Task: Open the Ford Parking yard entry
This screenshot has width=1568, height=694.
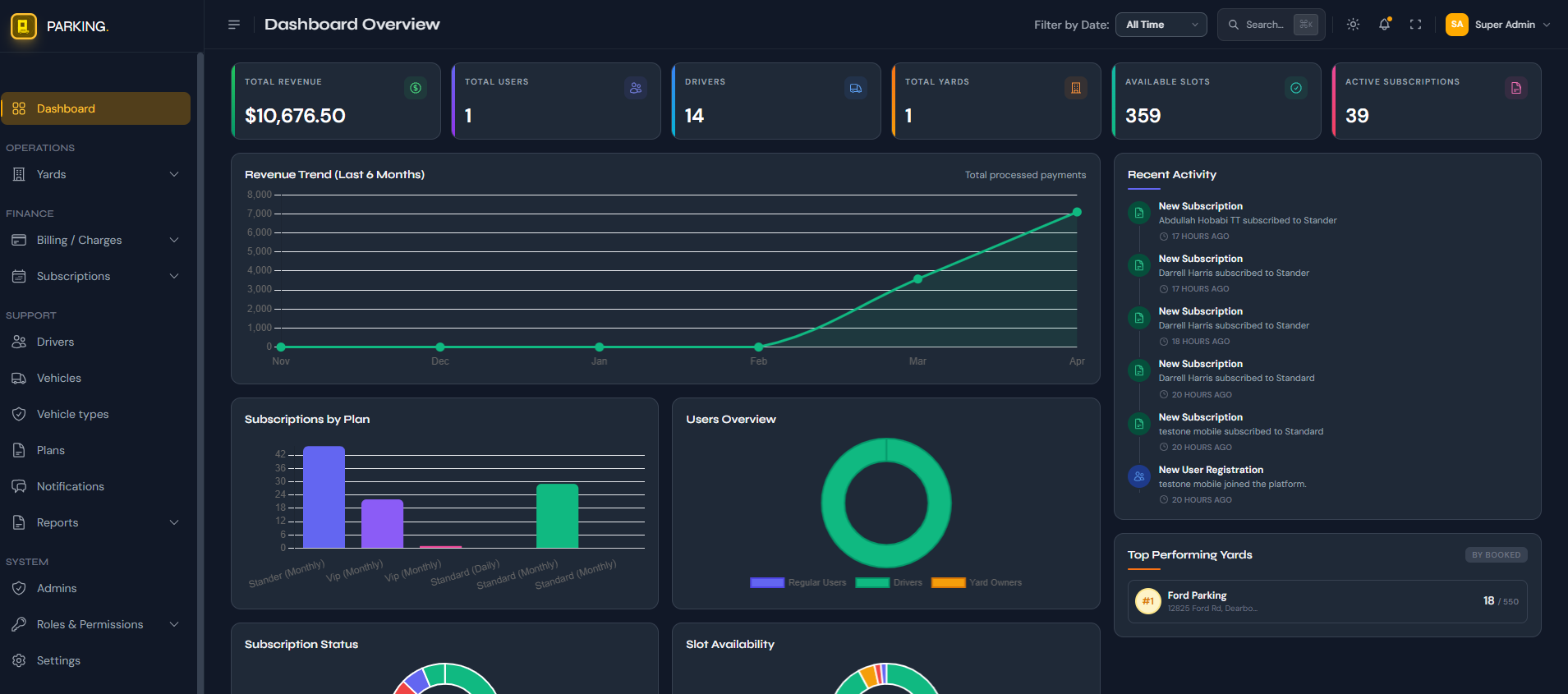Action: tap(1327, 601)
